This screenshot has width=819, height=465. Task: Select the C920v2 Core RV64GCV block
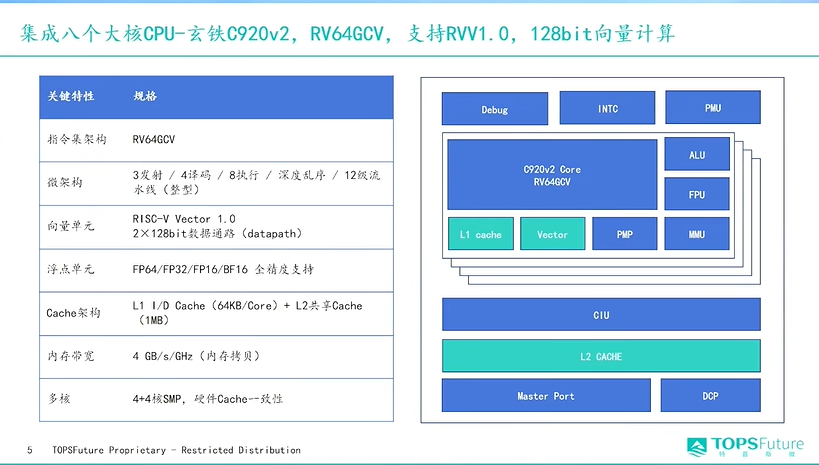[x=552, y=175]
